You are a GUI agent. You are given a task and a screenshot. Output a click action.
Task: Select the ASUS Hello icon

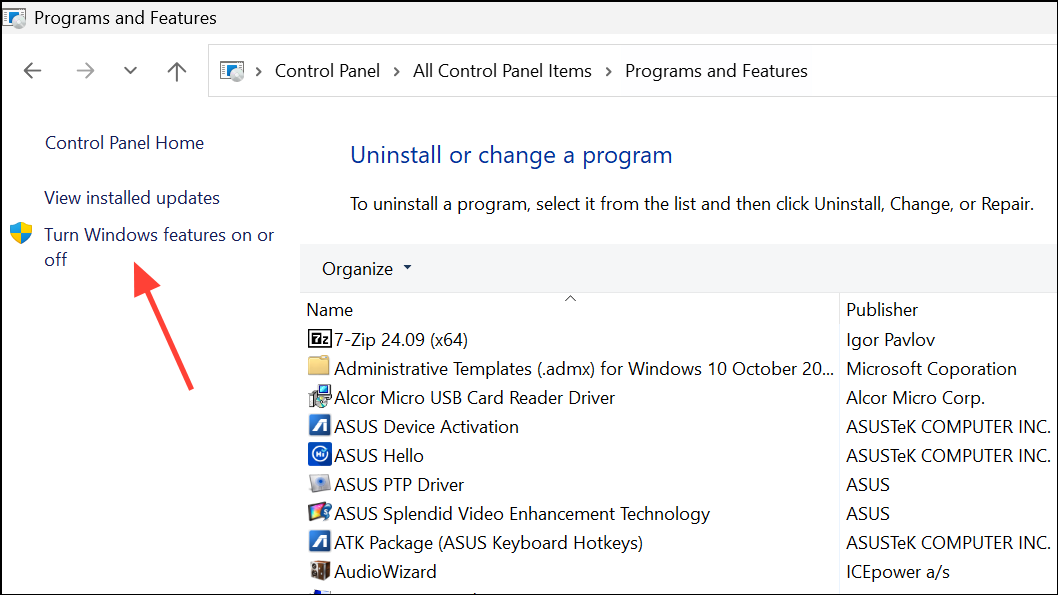[319, 456]
